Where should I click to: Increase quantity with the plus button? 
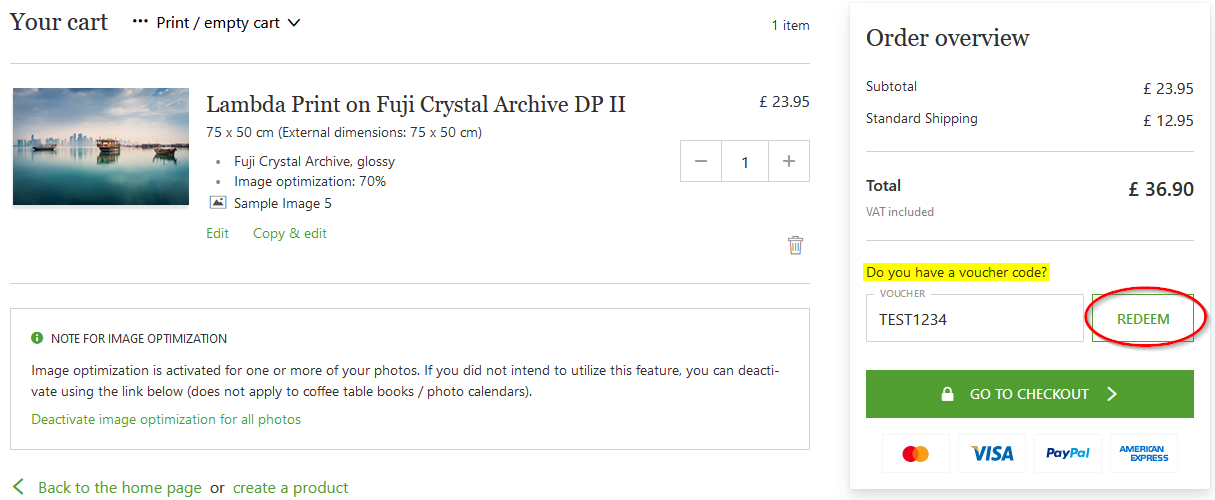(x=789, y=161)
